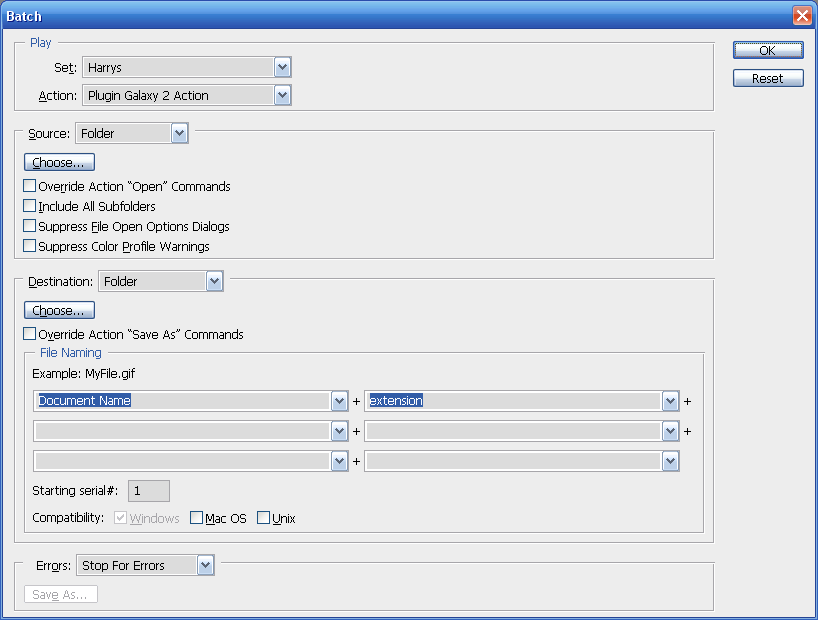Toggle Suppress File Open Options Dialogs
Image resolution: width=818 pixels, height=620 pixels.
(x=30, y=226)
